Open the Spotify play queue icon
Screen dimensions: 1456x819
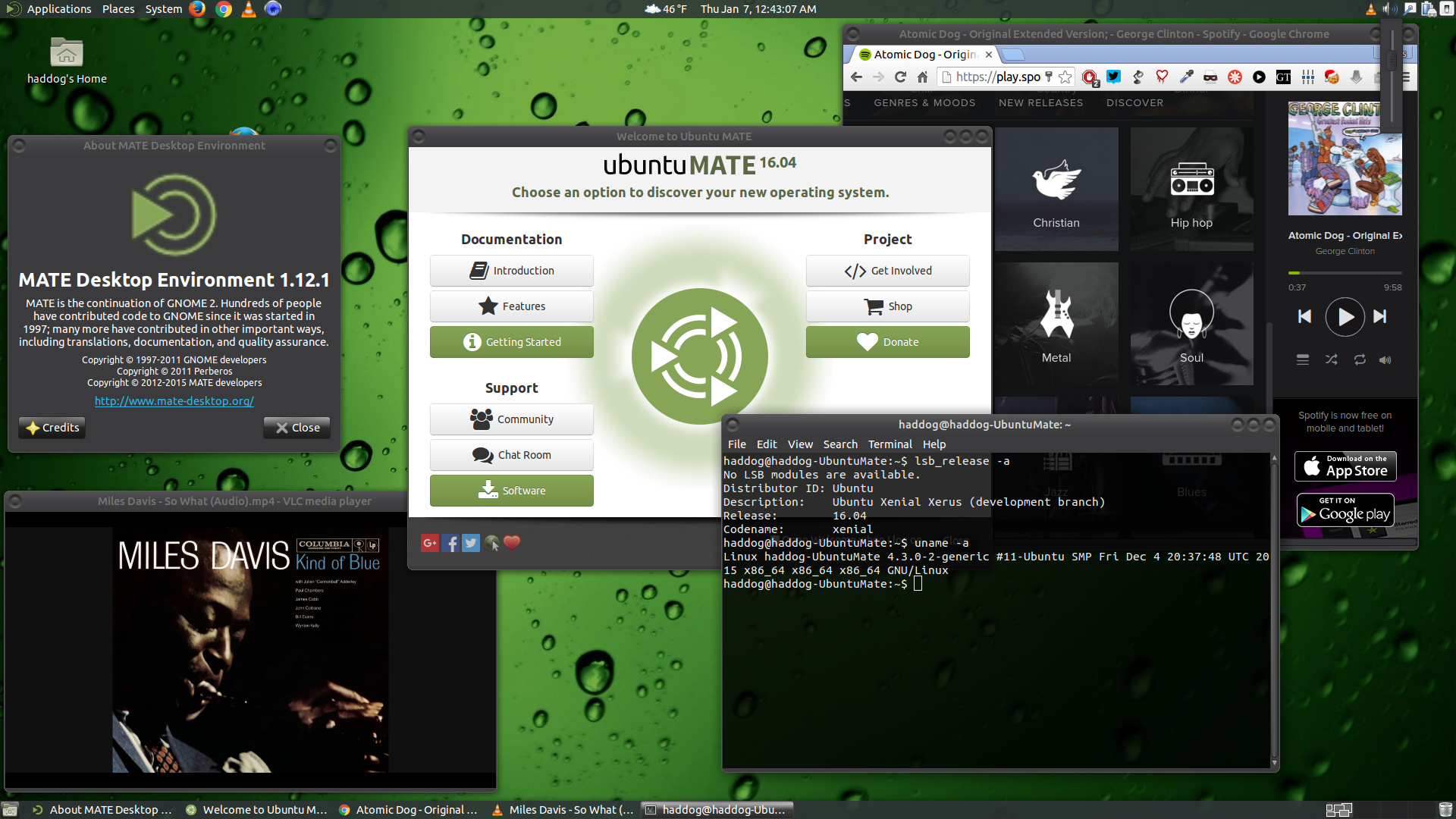(x=1303, y=360)
